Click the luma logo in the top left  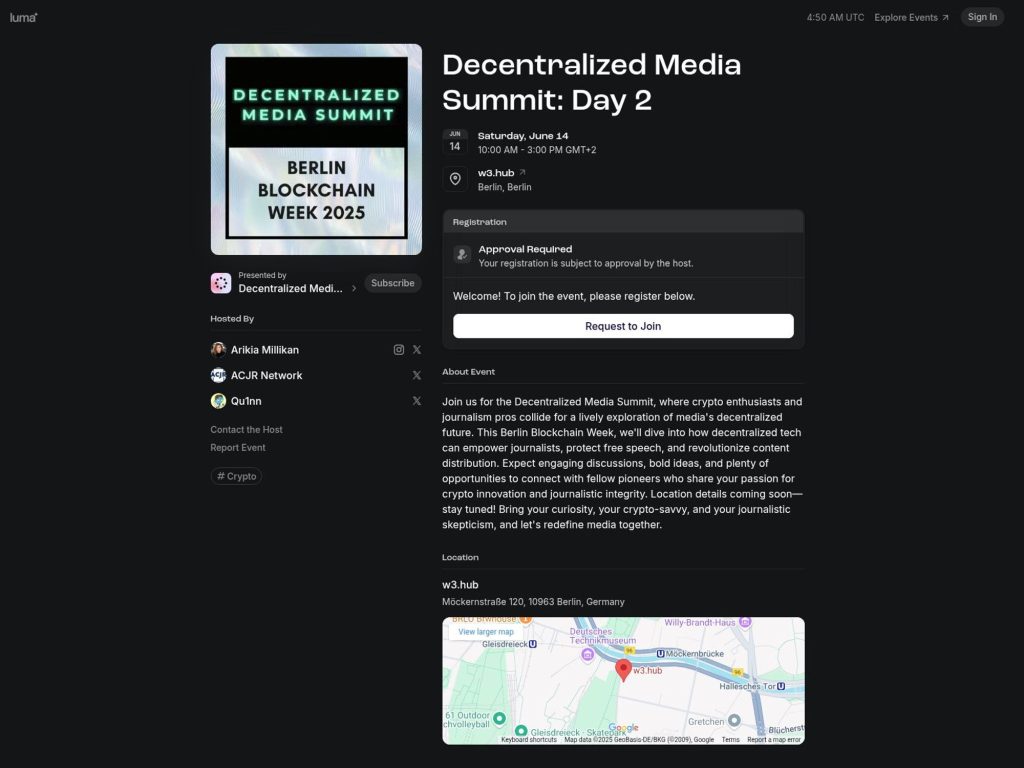22,16
